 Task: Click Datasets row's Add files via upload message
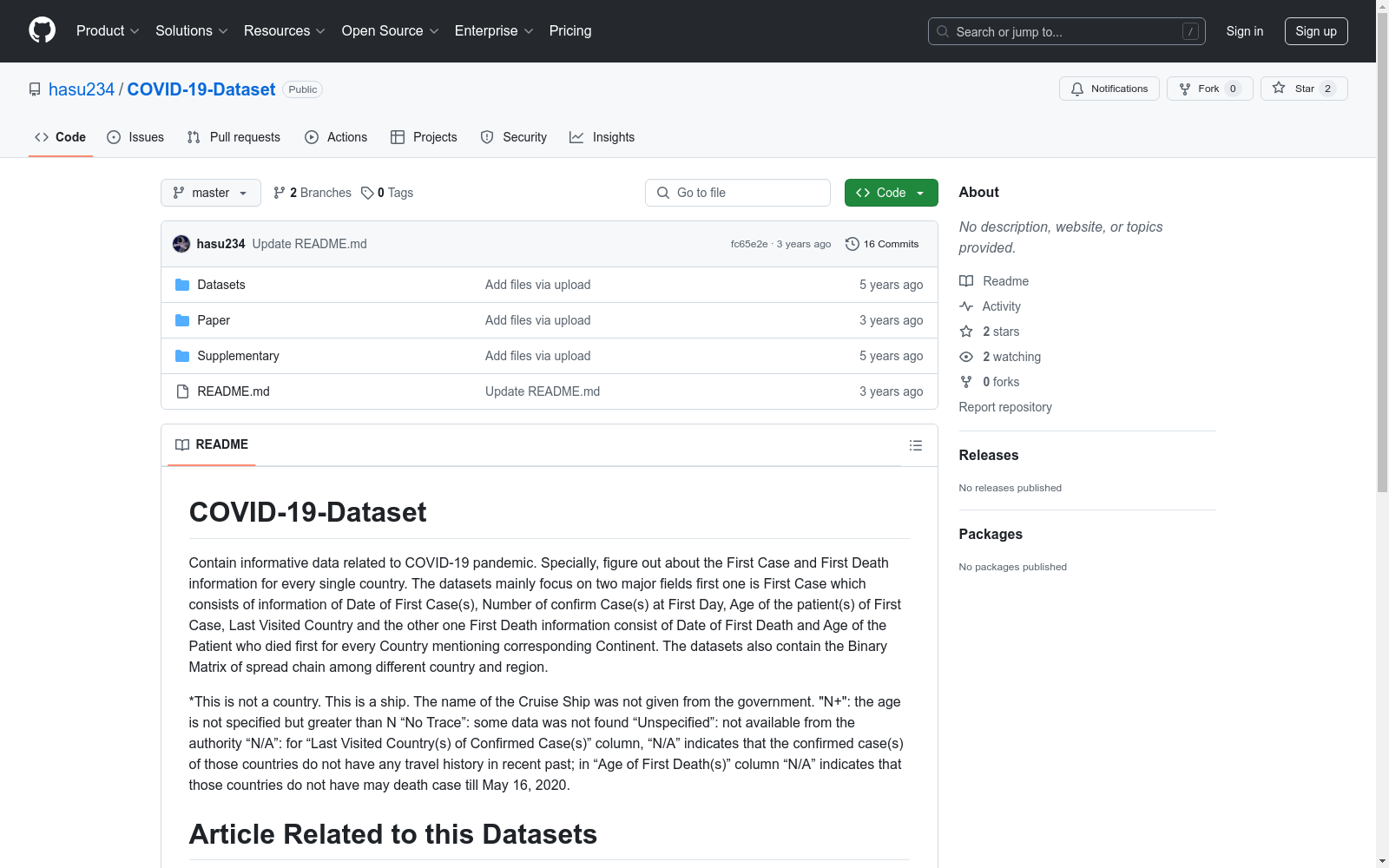click(x=538, y=285)
